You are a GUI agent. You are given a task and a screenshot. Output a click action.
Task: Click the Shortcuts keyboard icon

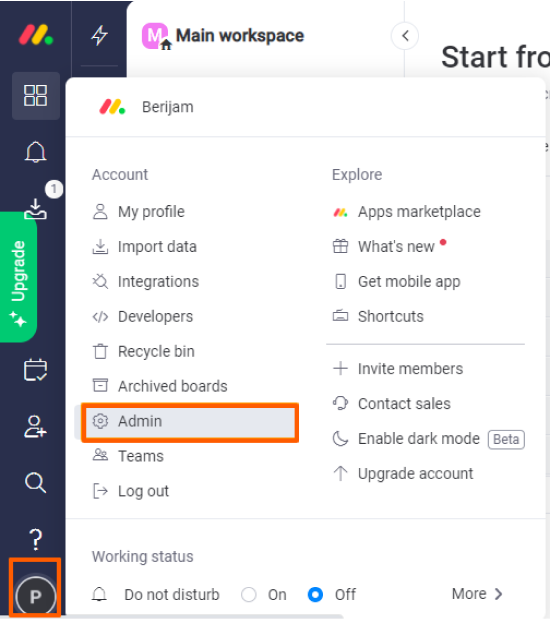[340, 316]
